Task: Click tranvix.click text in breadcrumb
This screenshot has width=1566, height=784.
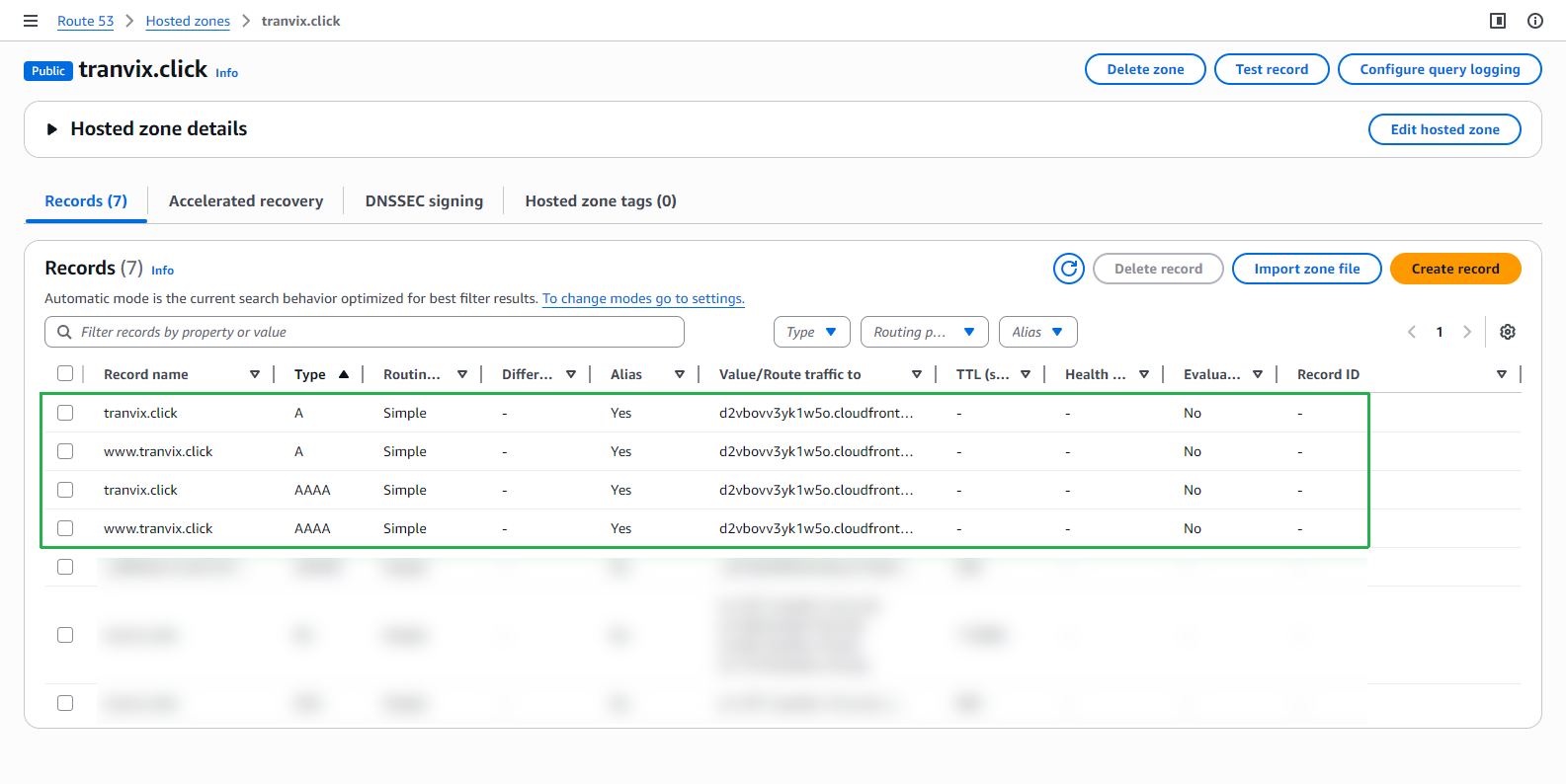Action: coord(300,21)
